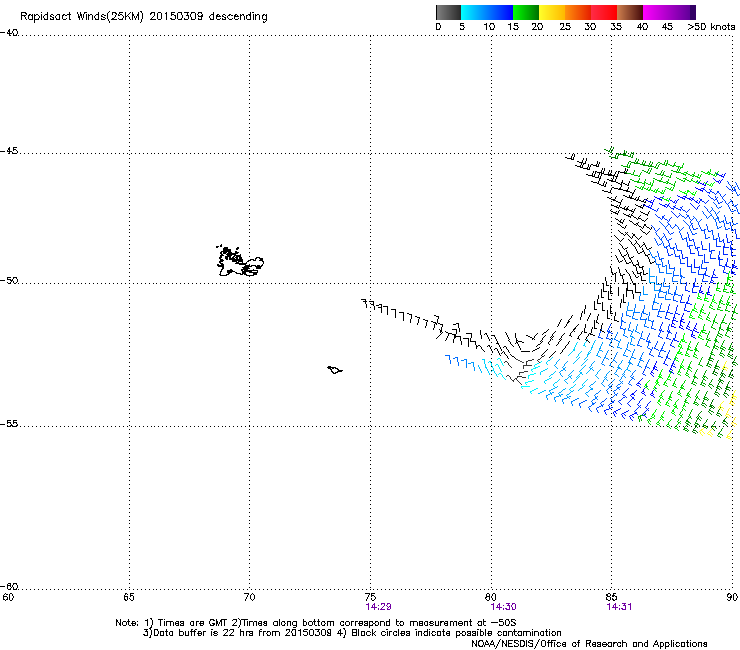The width and height of the screenshot is (740, 650).
Task: Click the gray 0-5 knots color segment
Action: [x=448, y=12]
